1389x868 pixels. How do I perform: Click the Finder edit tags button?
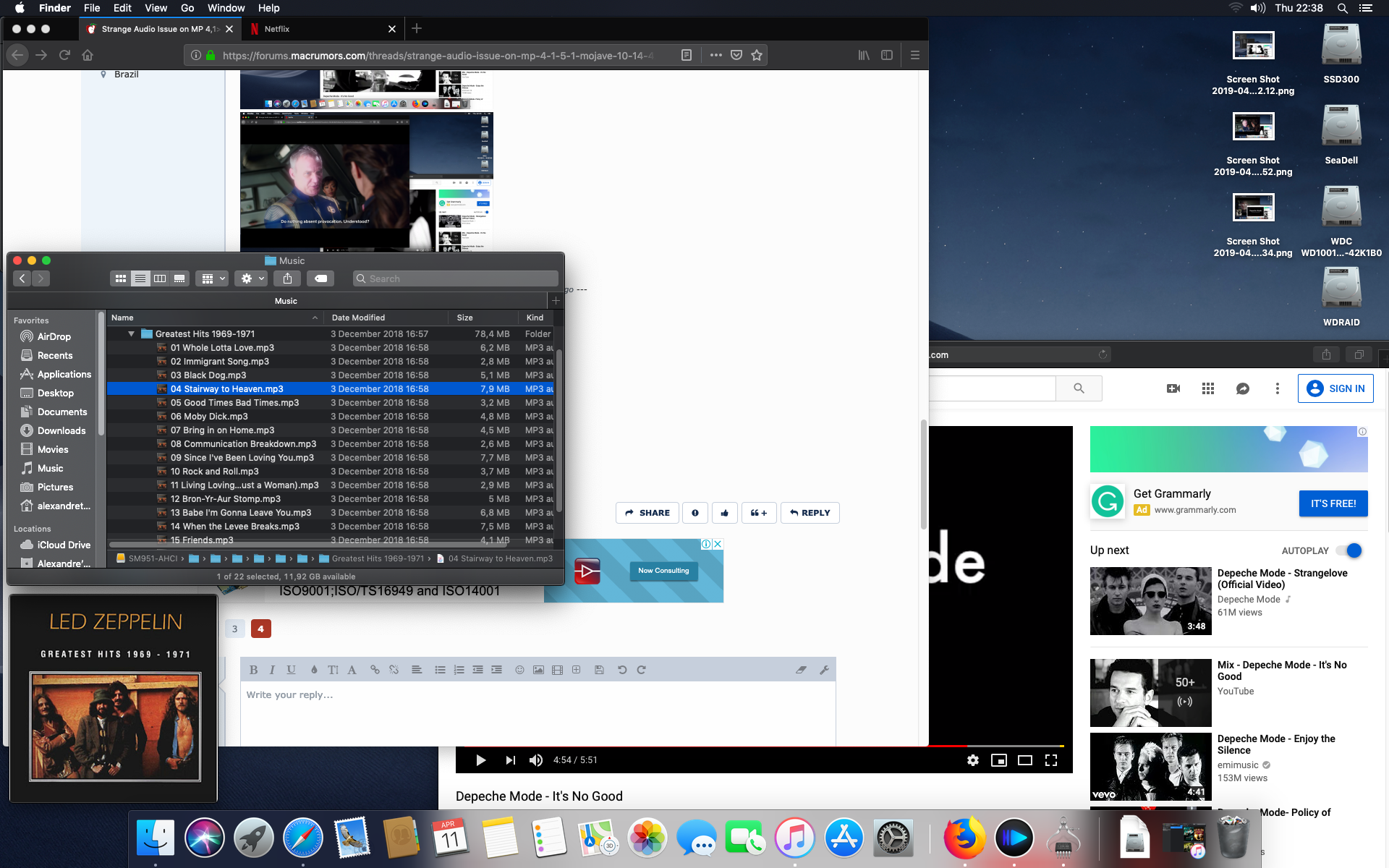(320, 278)
